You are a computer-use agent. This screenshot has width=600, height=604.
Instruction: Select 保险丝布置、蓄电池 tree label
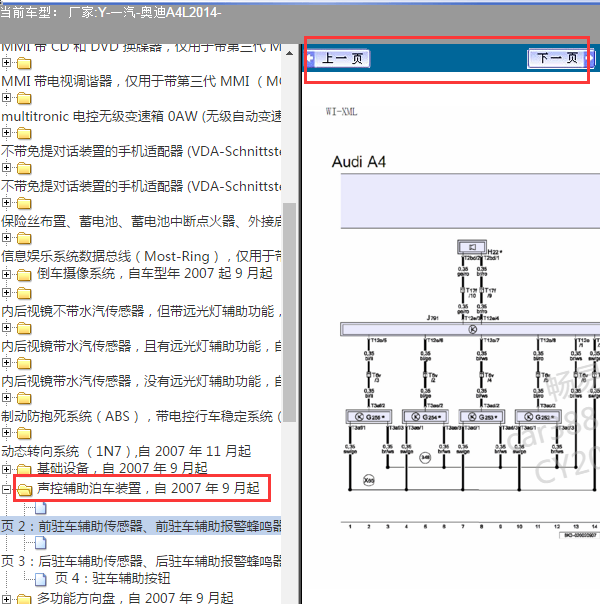click(141, 221)
